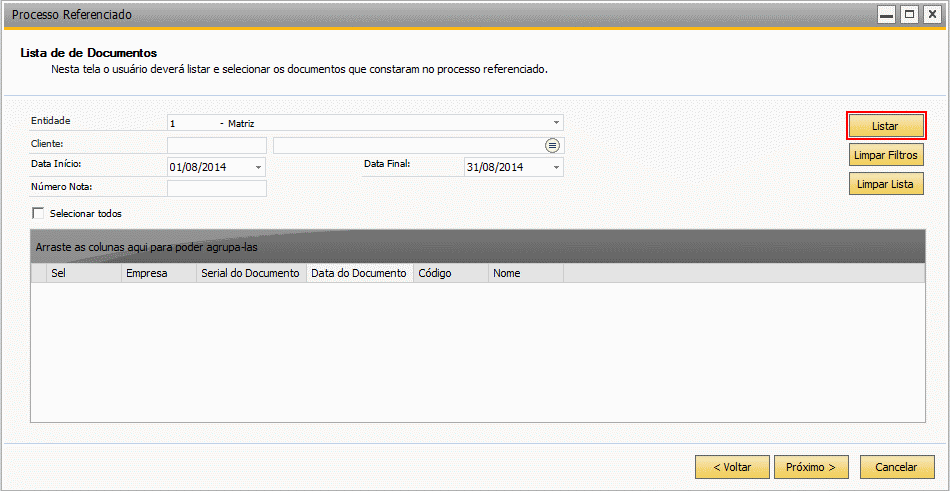Open the Cliente lookup list icon
The image size is (950, 491).
click(552, 145)
